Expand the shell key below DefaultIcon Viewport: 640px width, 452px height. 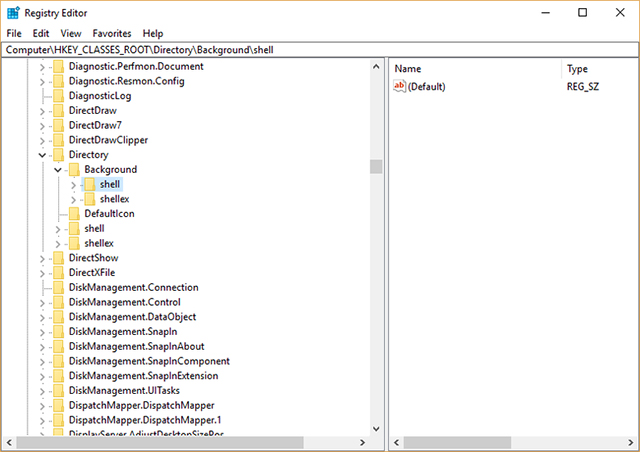click(58, 229)
